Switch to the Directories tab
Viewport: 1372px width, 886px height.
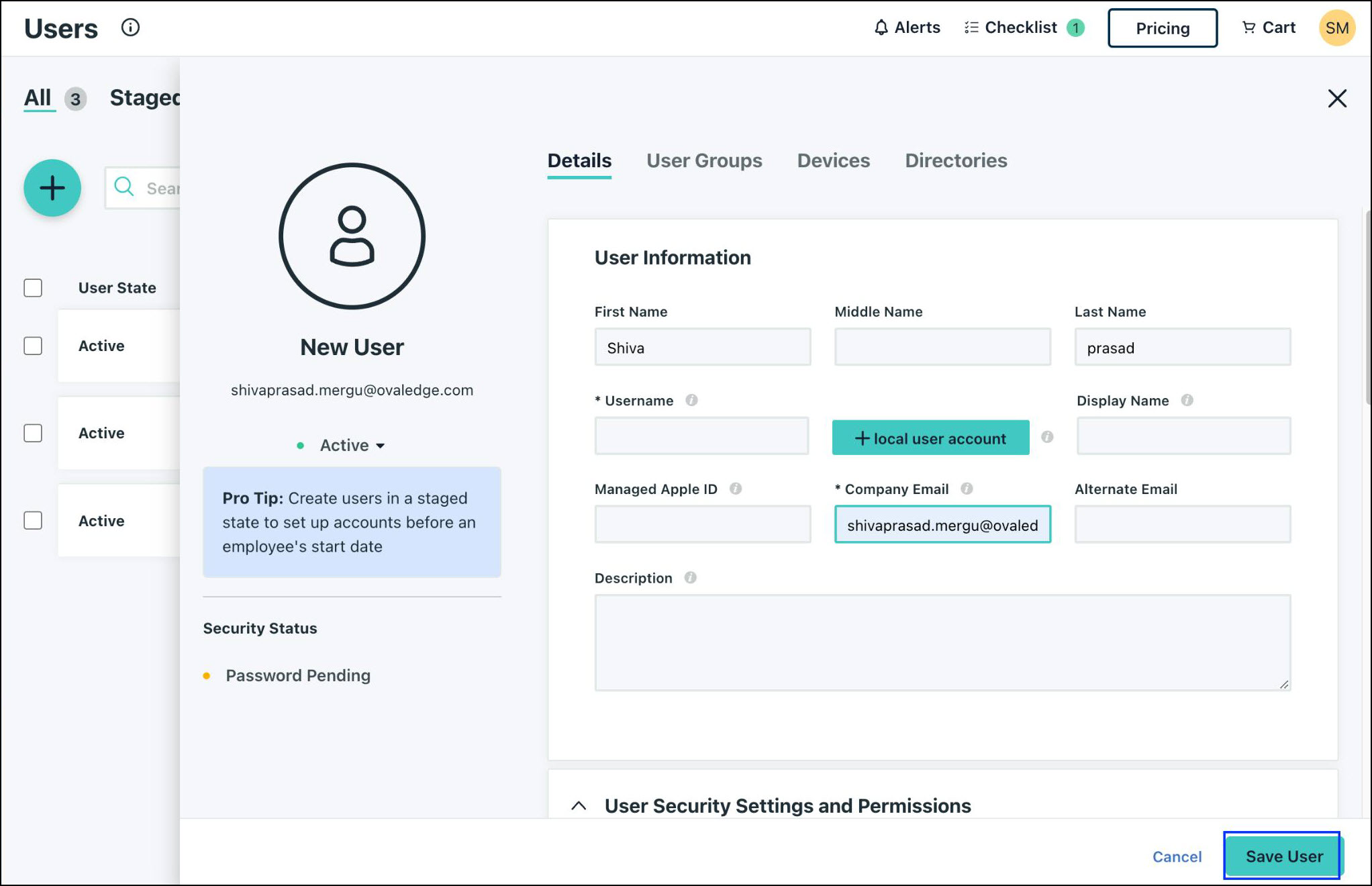[956, 160]
